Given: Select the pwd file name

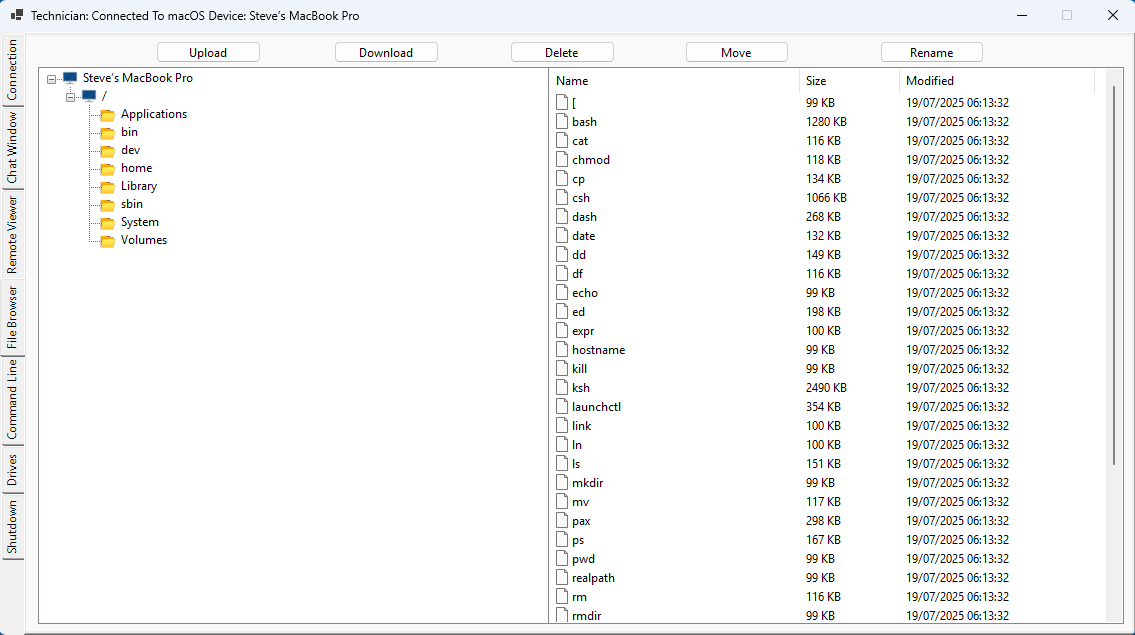Looking at the screenshot, I should click(583, 559).
